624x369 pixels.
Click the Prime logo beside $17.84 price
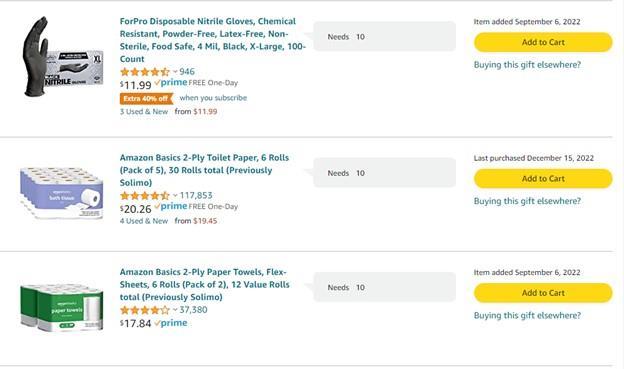171,323
